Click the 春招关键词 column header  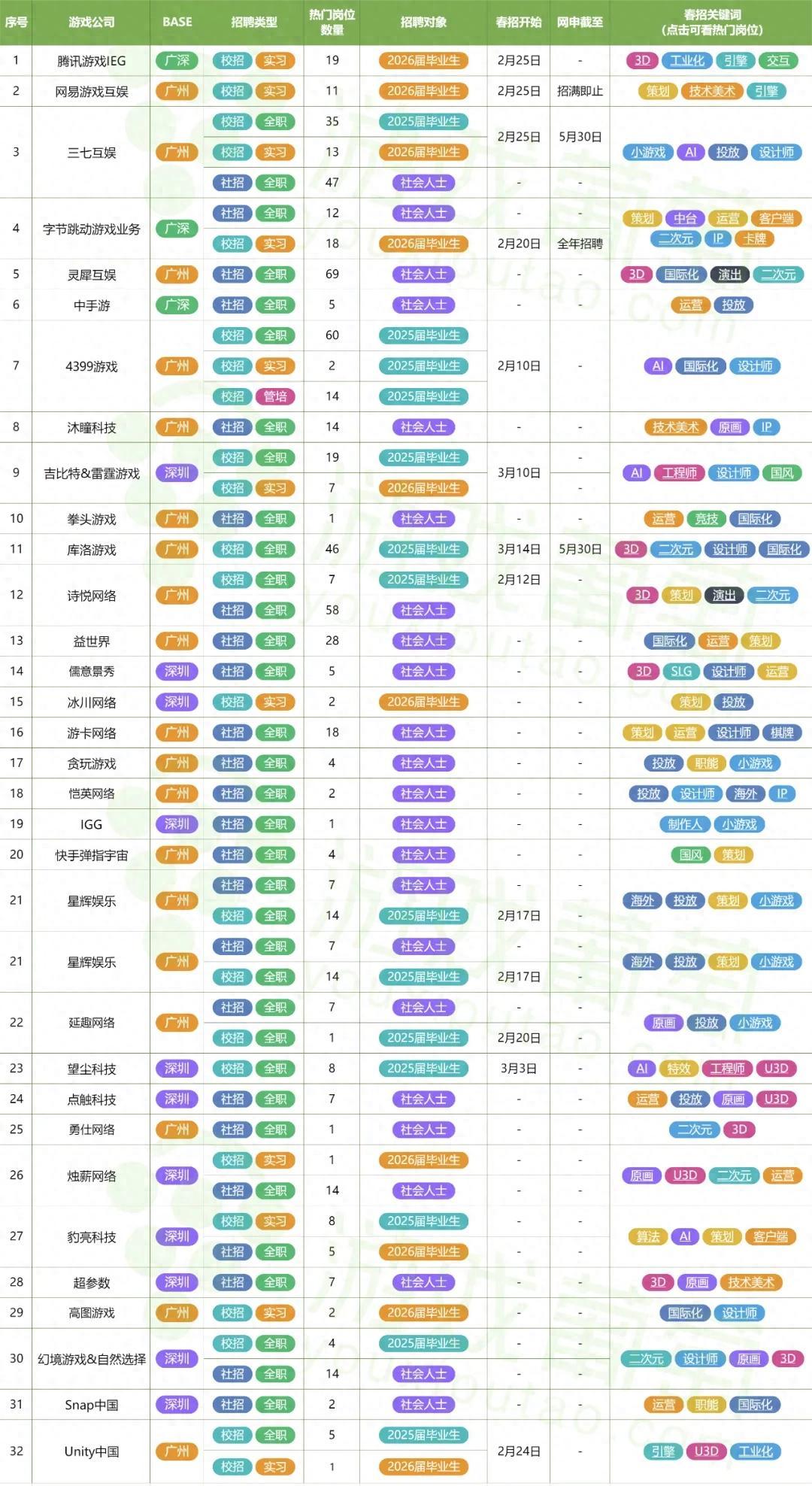pos(711,22)
